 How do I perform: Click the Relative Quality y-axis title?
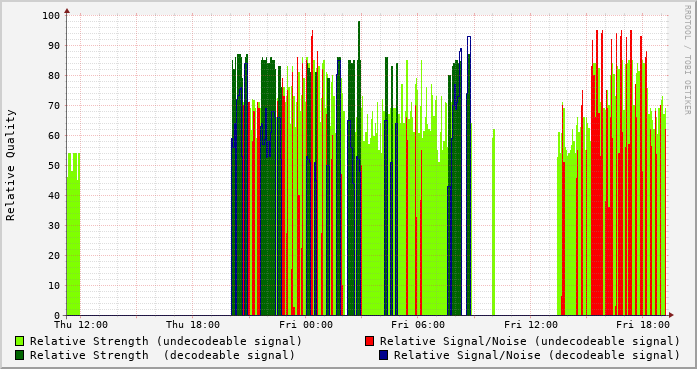click(x=10, y=165)
